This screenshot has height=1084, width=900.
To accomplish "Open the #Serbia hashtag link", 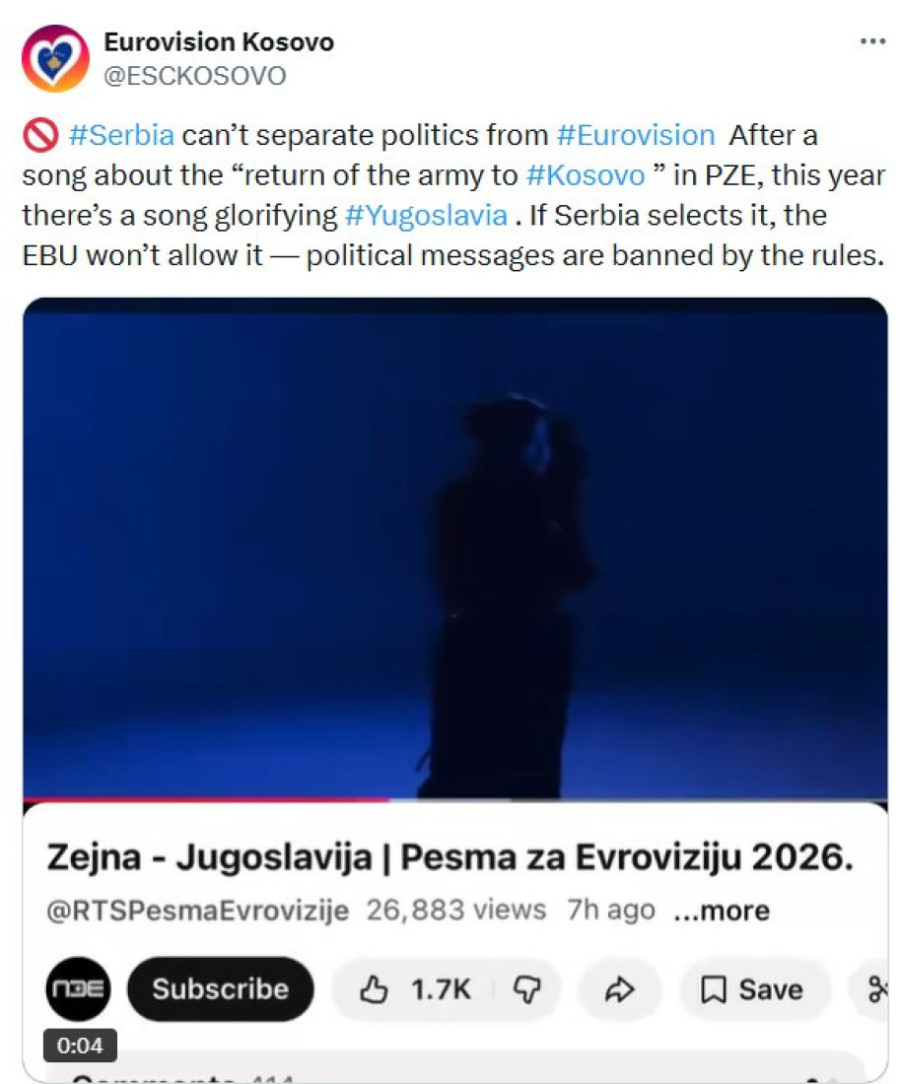I will [124, 133].
